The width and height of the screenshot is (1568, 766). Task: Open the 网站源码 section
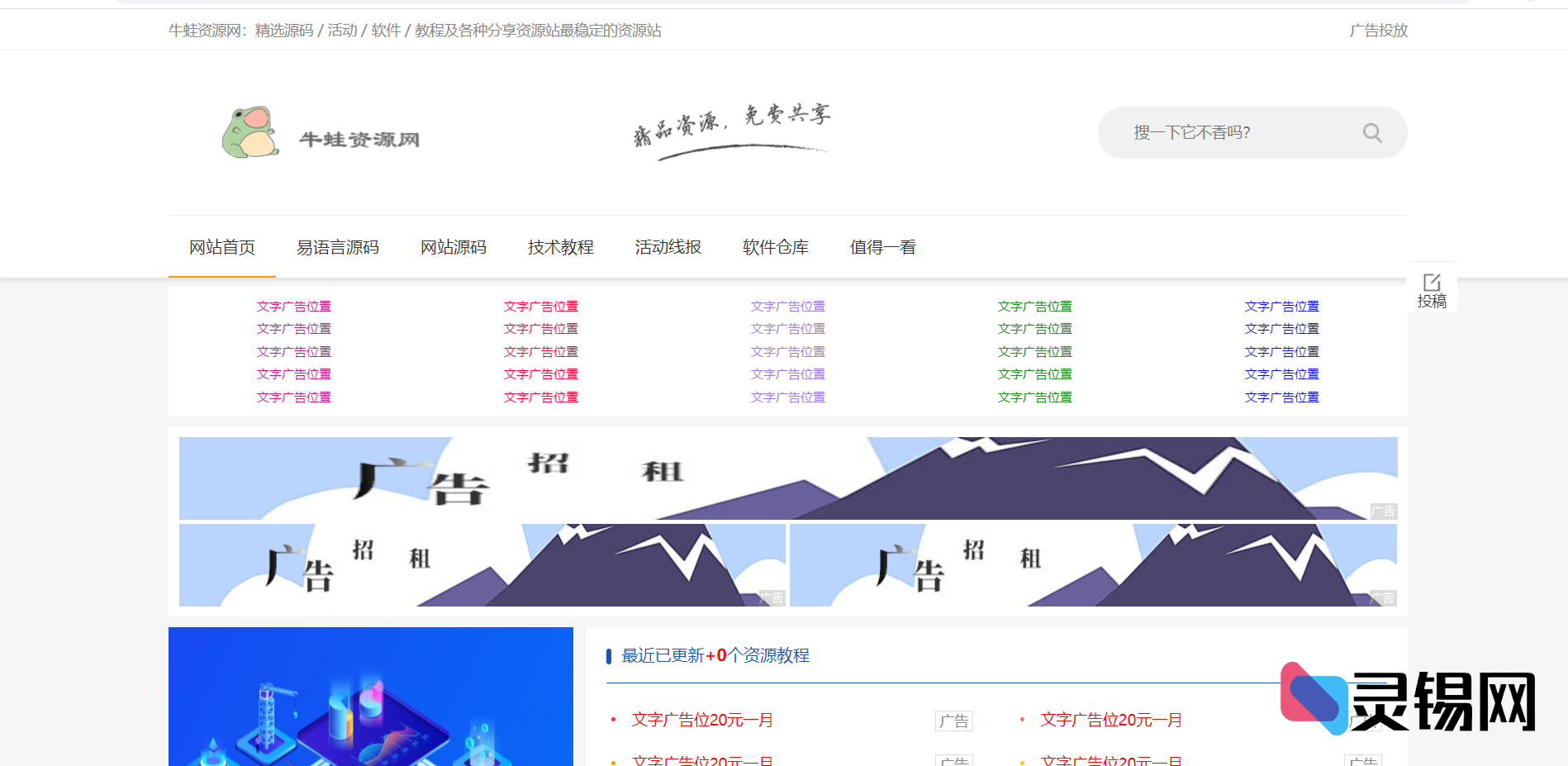(x=454, y=247)
